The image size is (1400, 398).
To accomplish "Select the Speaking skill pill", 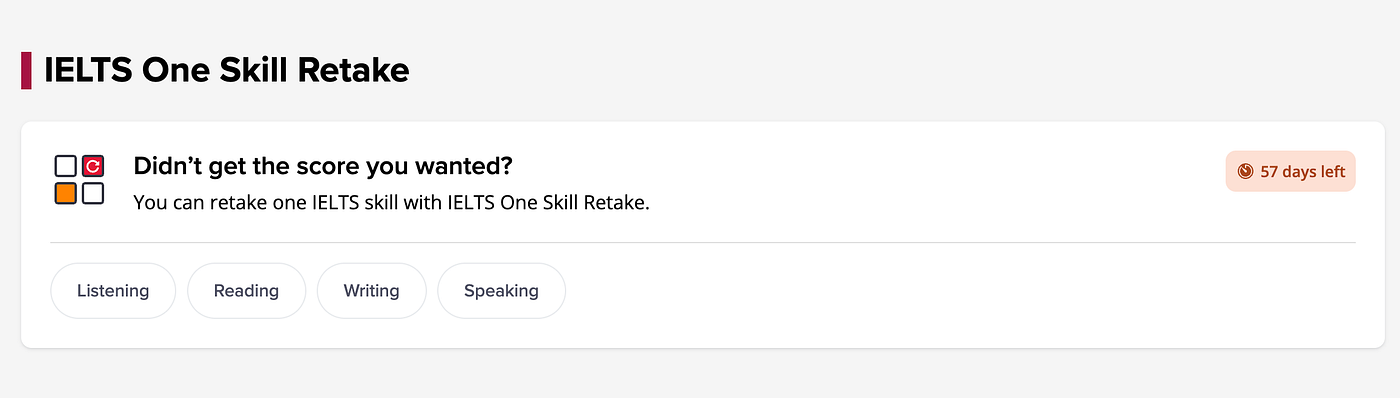I will [x=501, y=291].
